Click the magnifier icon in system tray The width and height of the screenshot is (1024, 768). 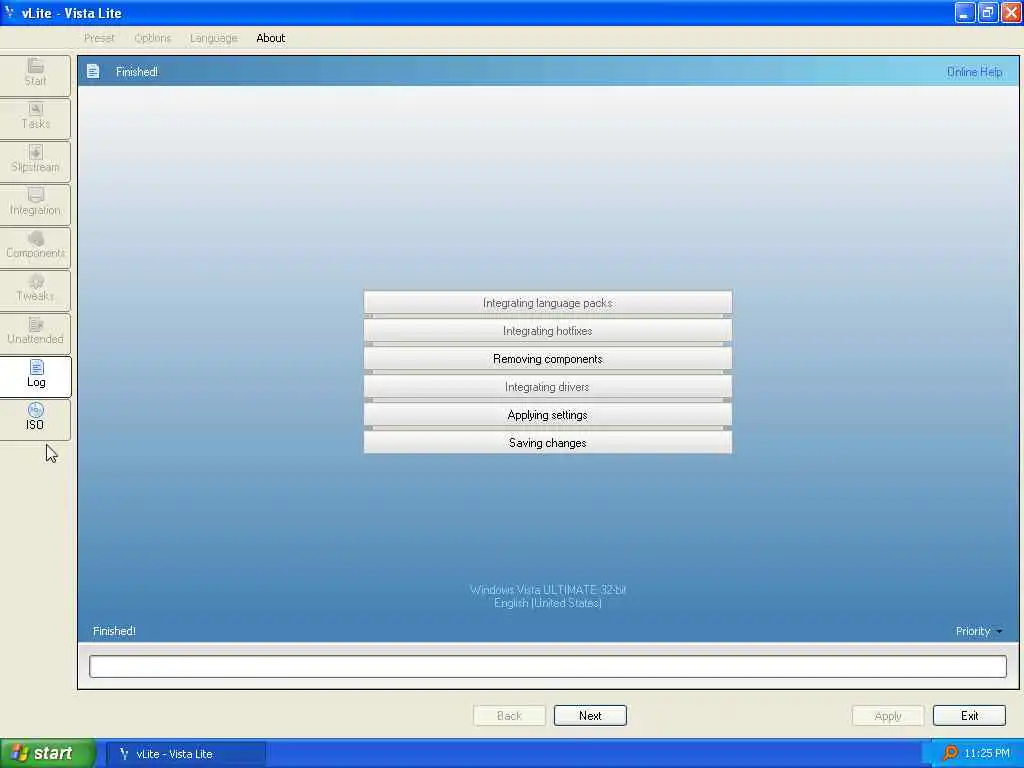tap(950, 753)
